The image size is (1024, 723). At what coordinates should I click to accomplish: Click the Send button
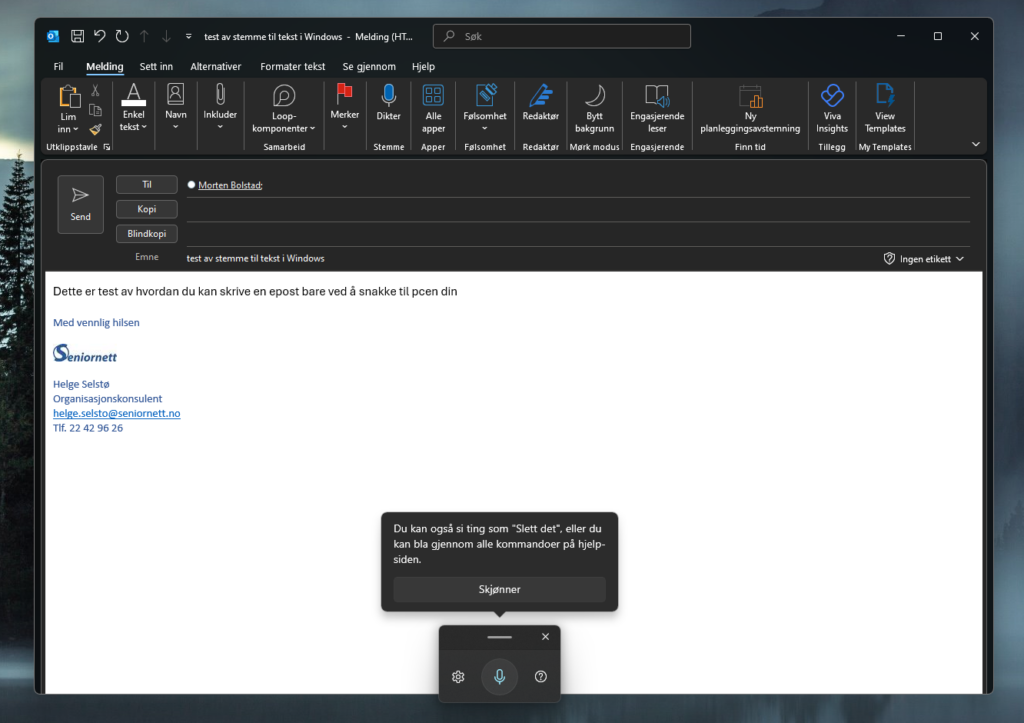(80, 204)
